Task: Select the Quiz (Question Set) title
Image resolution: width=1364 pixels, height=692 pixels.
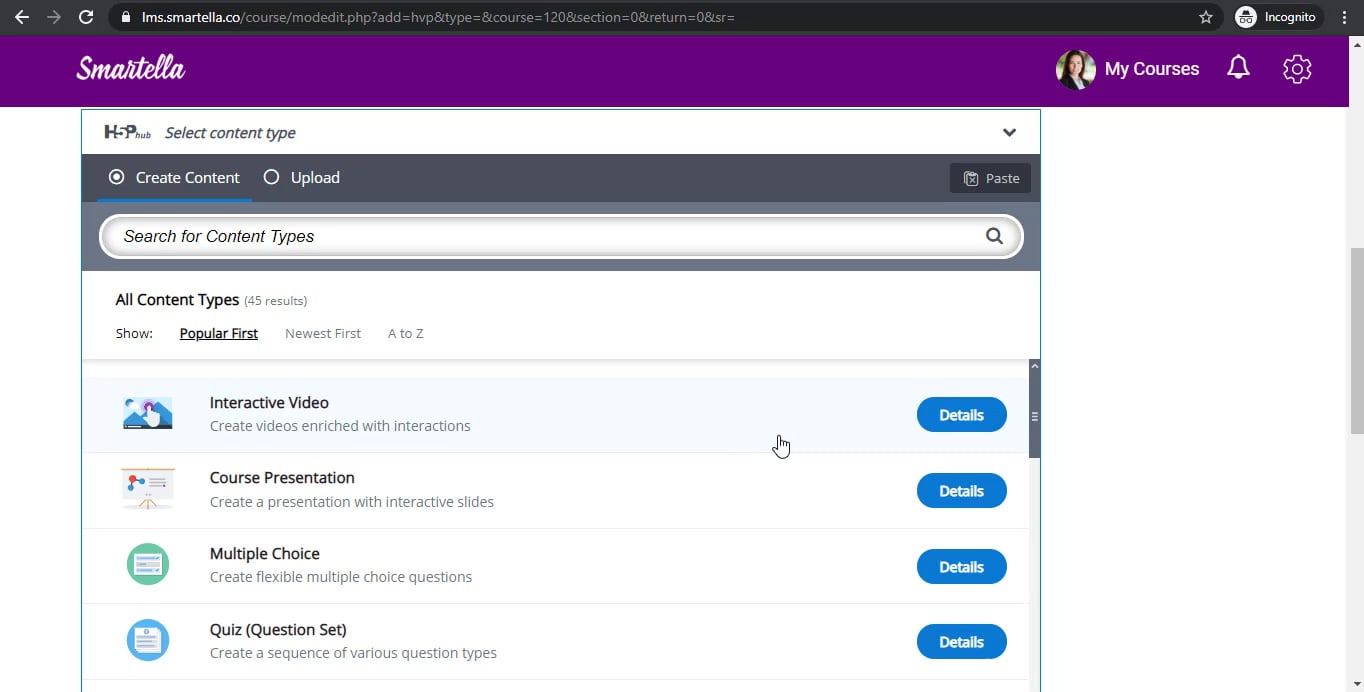Action: pyautogui.click(x=278, y=629)
